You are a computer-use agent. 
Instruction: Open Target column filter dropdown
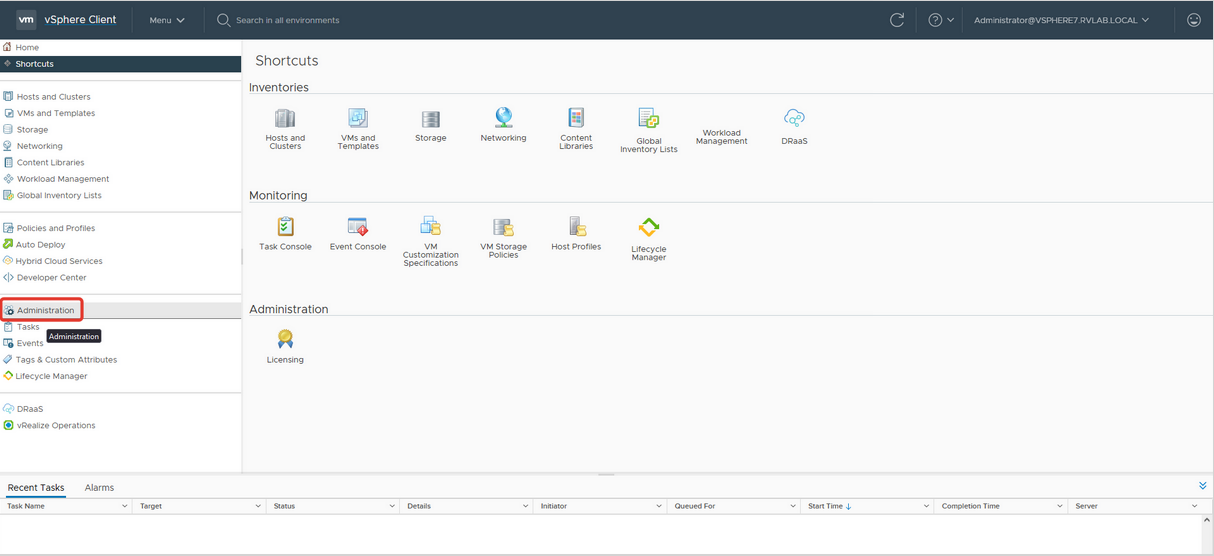click(259, 506)
